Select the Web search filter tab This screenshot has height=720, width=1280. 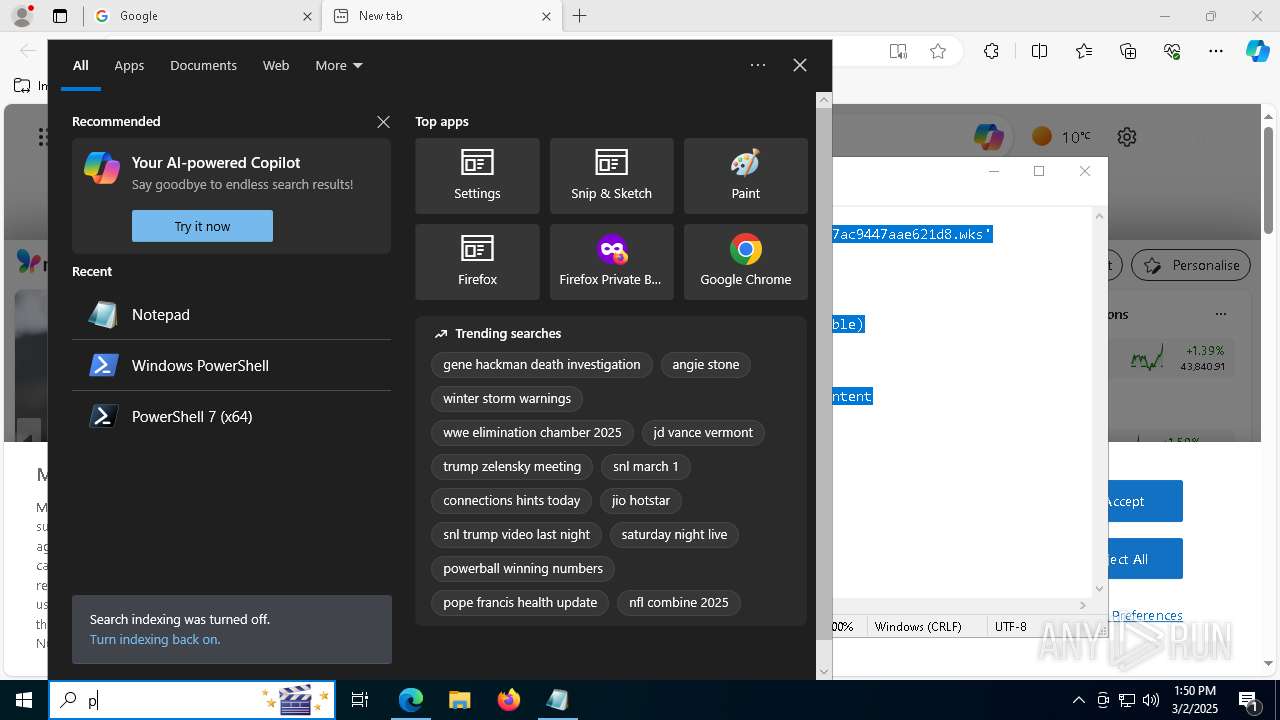276,66
